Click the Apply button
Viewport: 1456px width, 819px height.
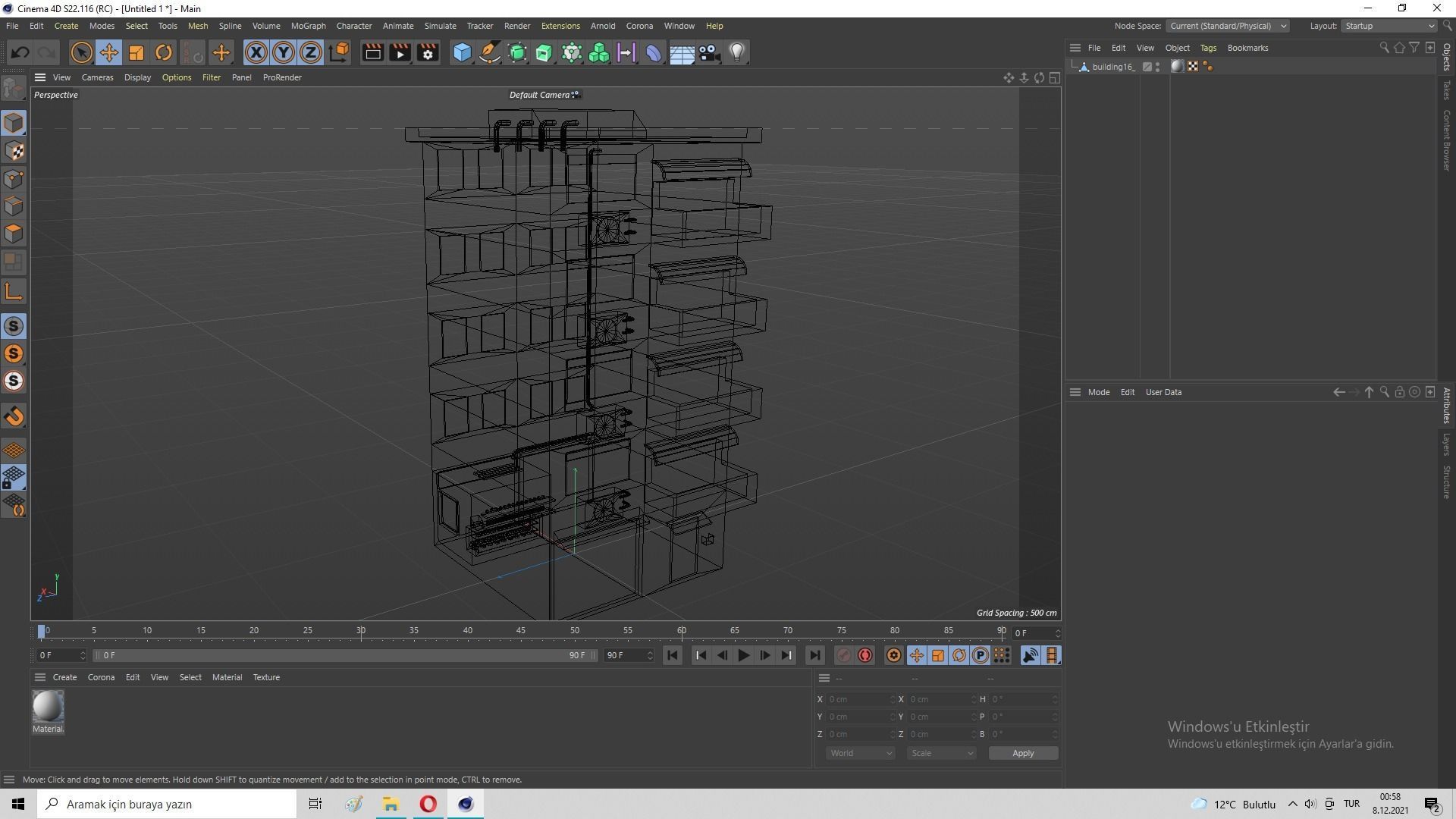coord(1023,754)
